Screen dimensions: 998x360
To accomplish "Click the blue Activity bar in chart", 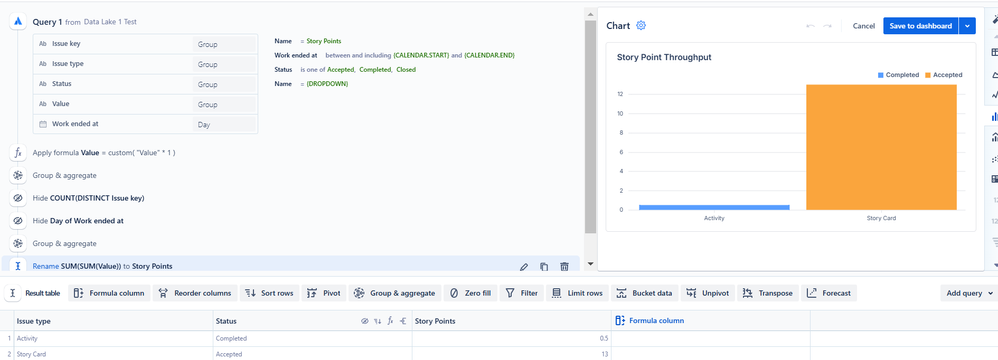I will [714, 207].
